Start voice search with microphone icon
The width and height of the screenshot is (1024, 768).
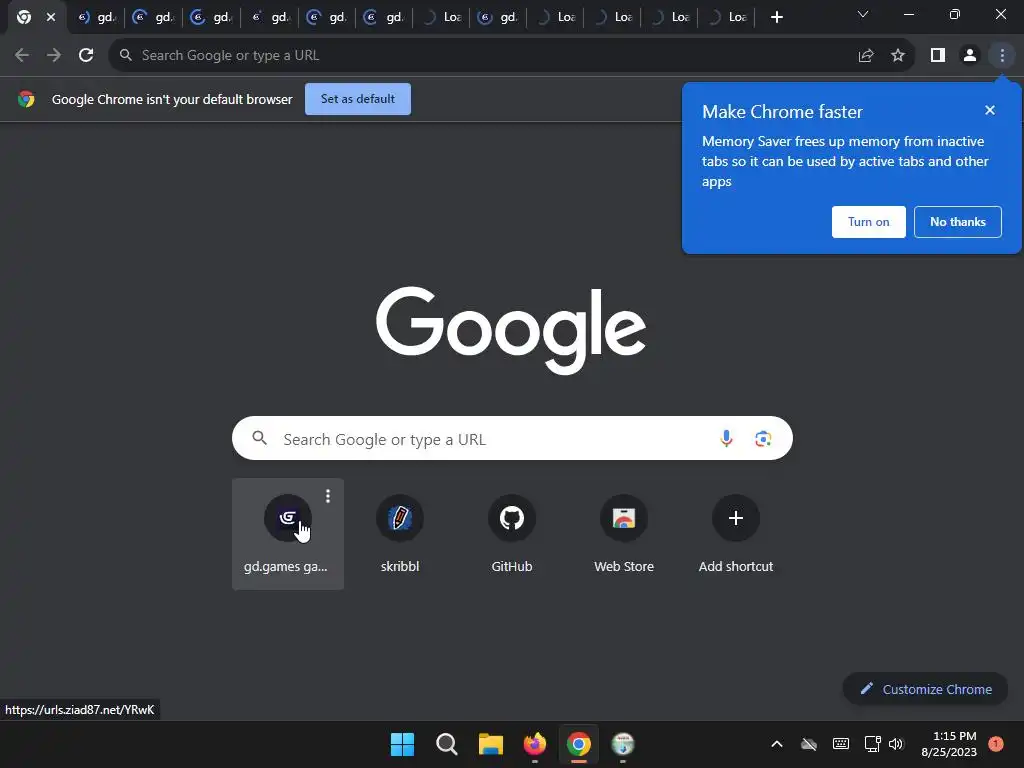[x=726, y=439]
